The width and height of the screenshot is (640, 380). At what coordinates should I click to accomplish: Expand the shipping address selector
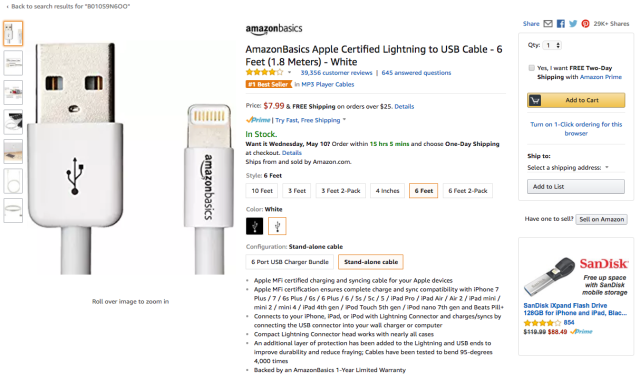567,167
